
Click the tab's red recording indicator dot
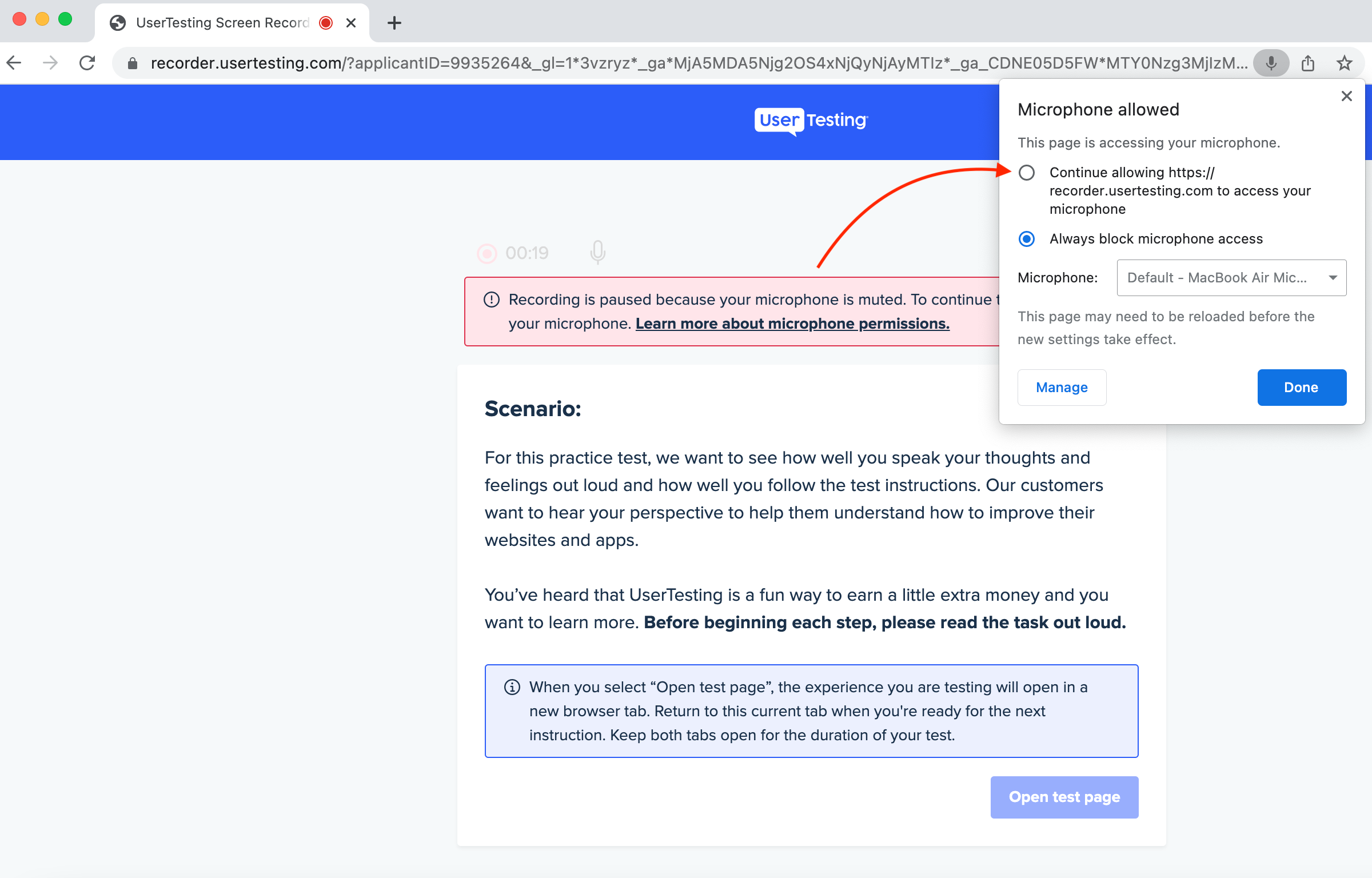click(x=326, y=23)
